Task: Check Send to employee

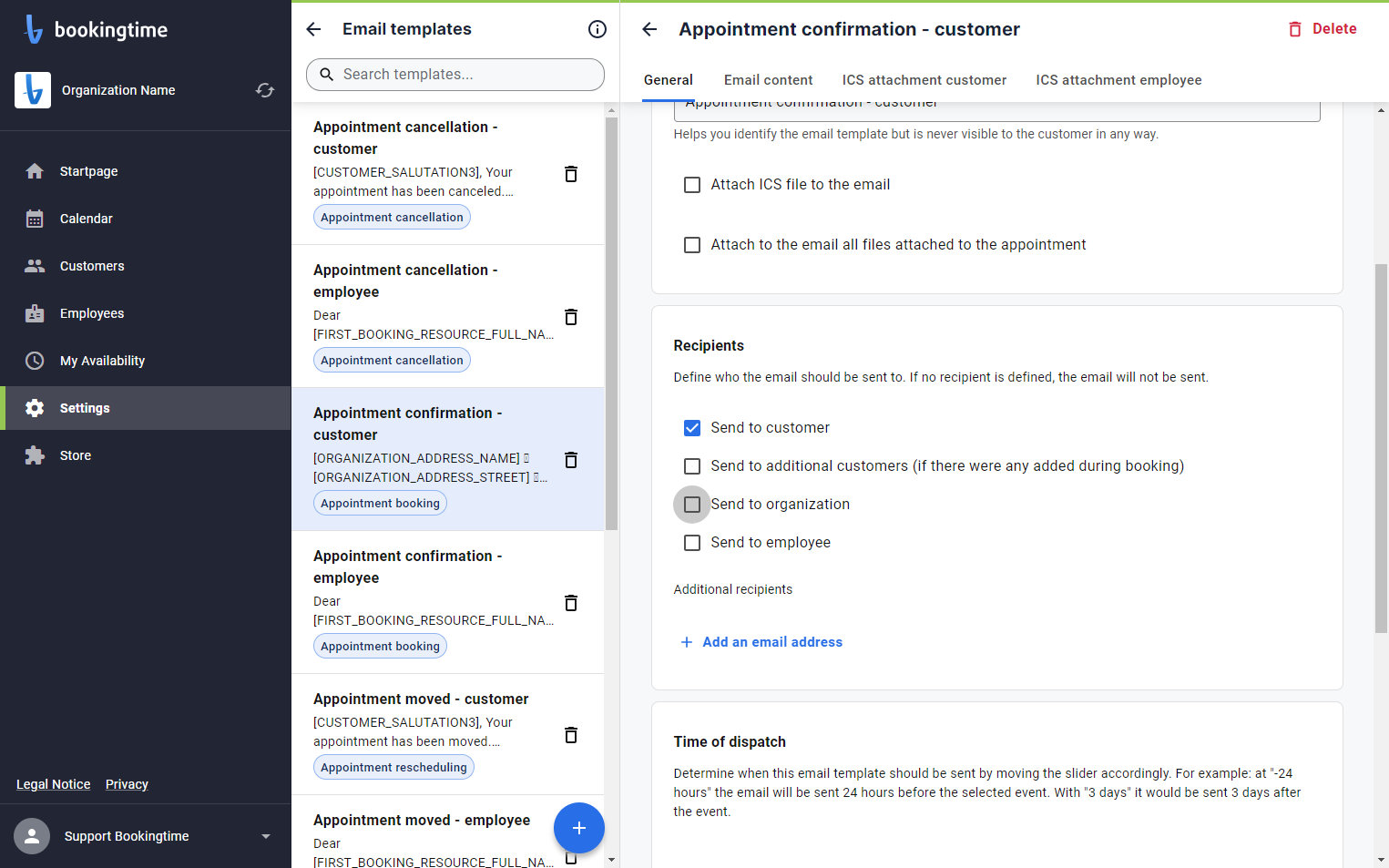Action: tap(692, 543)
